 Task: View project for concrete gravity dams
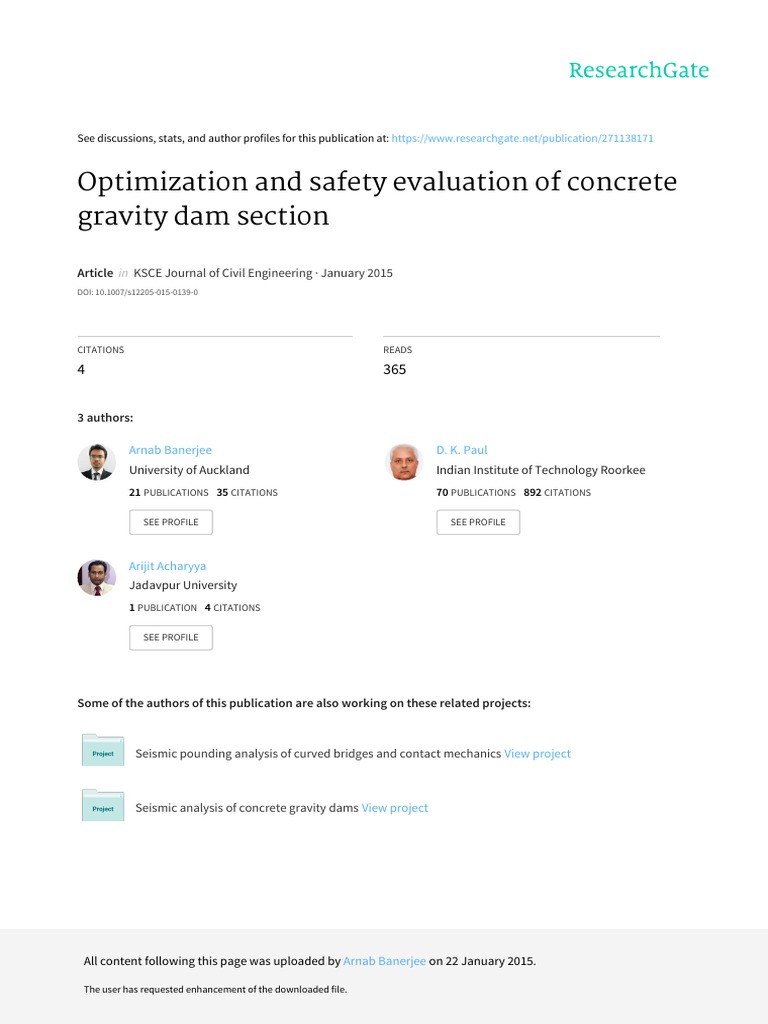[394, 808]
